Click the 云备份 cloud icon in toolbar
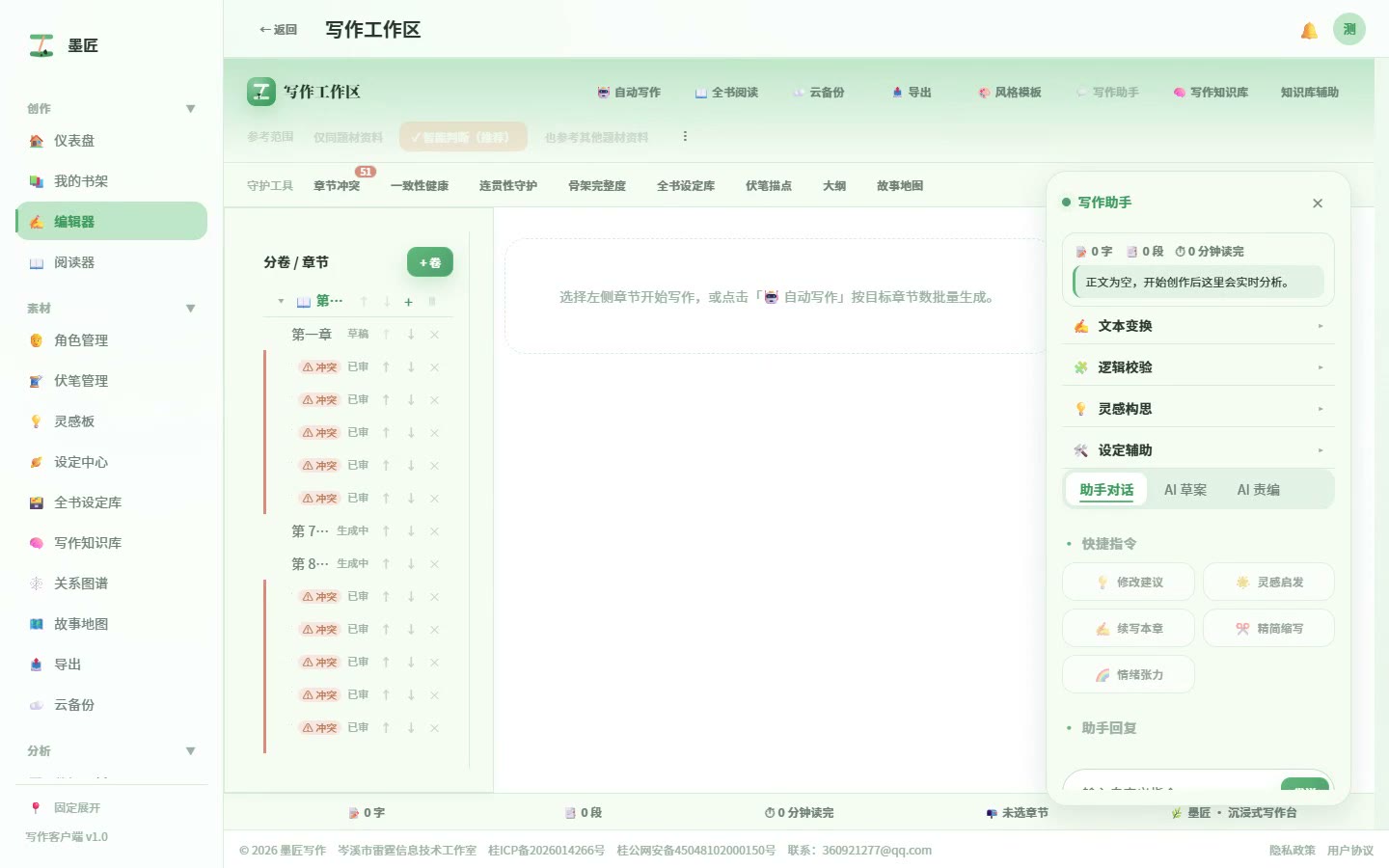1389x868 pixels. pos(799,93)
